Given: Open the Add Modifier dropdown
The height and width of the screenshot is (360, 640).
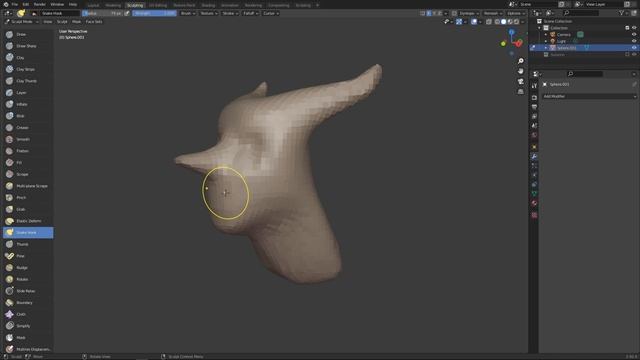Looking at the screenshot, I should click(x=589, y=96).
